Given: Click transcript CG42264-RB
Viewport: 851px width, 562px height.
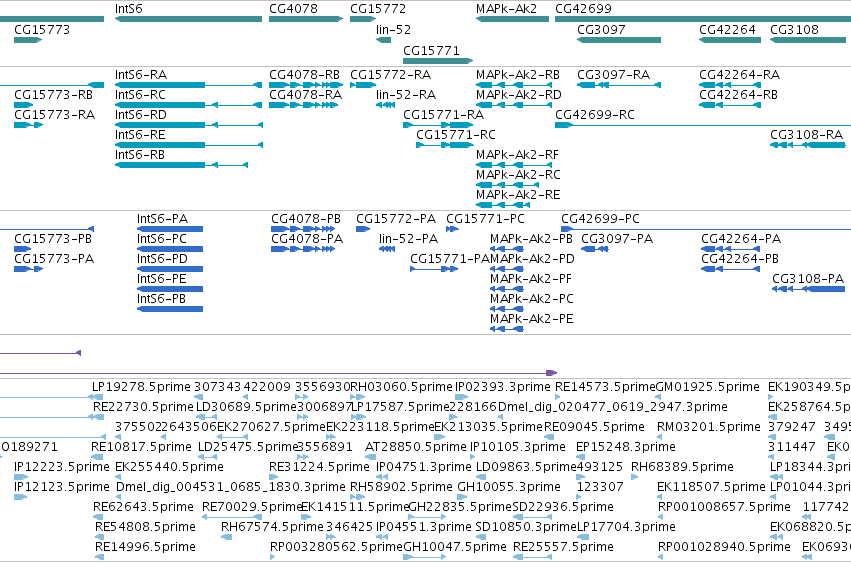Looking at the screenshot, I should 729,105.
